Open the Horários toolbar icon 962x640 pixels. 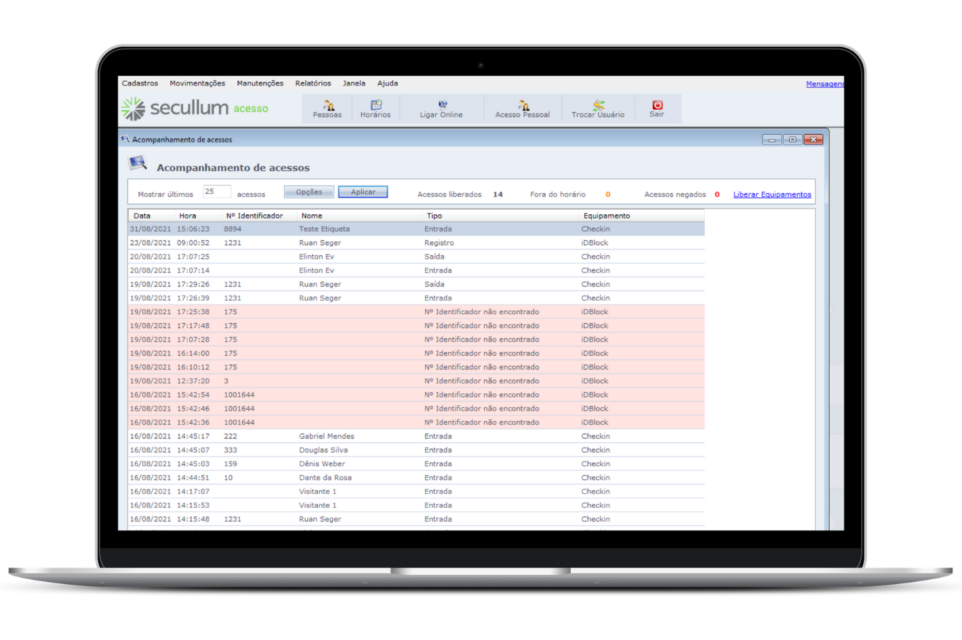(x=375, y=109)
